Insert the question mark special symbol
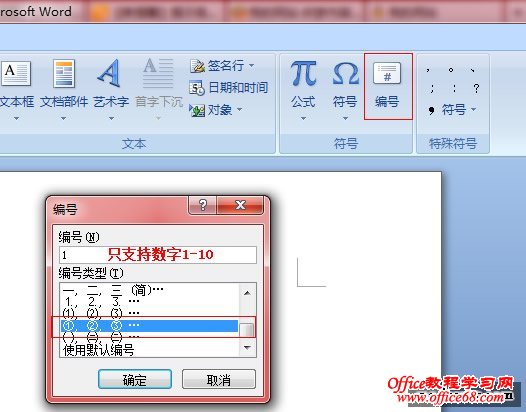Image resolution: width=526 pixels, height=412 pixels. click(476, 89)
